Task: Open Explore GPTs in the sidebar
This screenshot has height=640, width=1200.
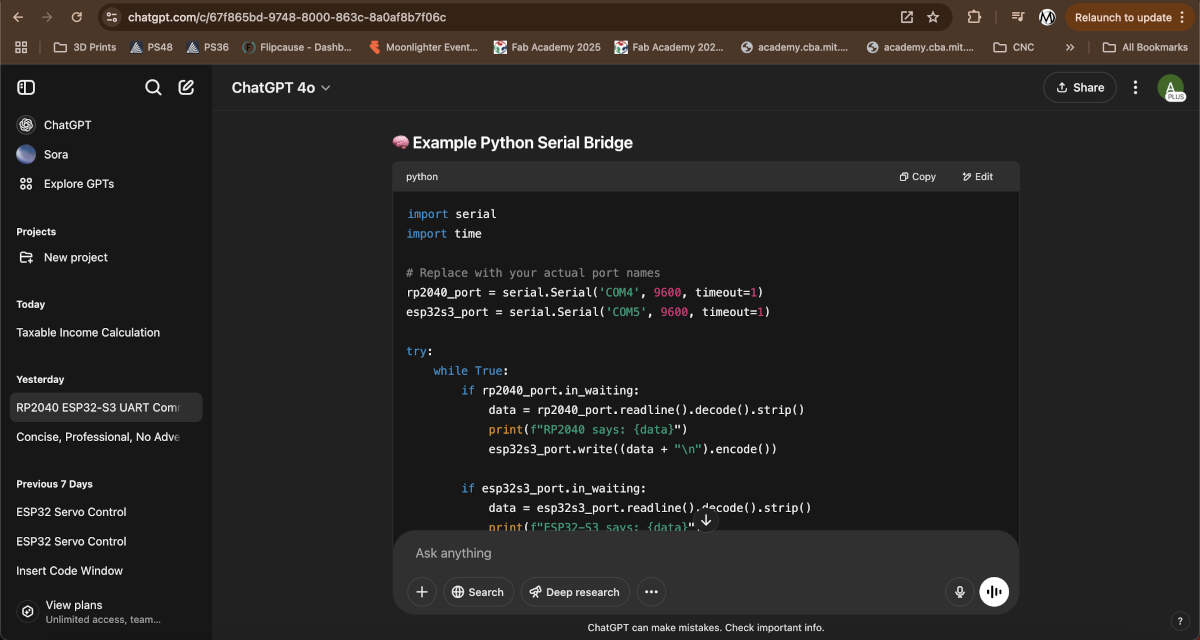Action: pos(106,184)
